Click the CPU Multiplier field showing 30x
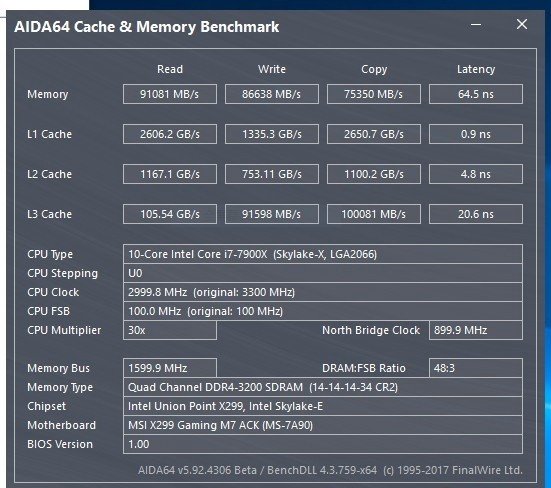Image resolution: width=551 pixels, height=488 pixels. [x=170, y=330]
